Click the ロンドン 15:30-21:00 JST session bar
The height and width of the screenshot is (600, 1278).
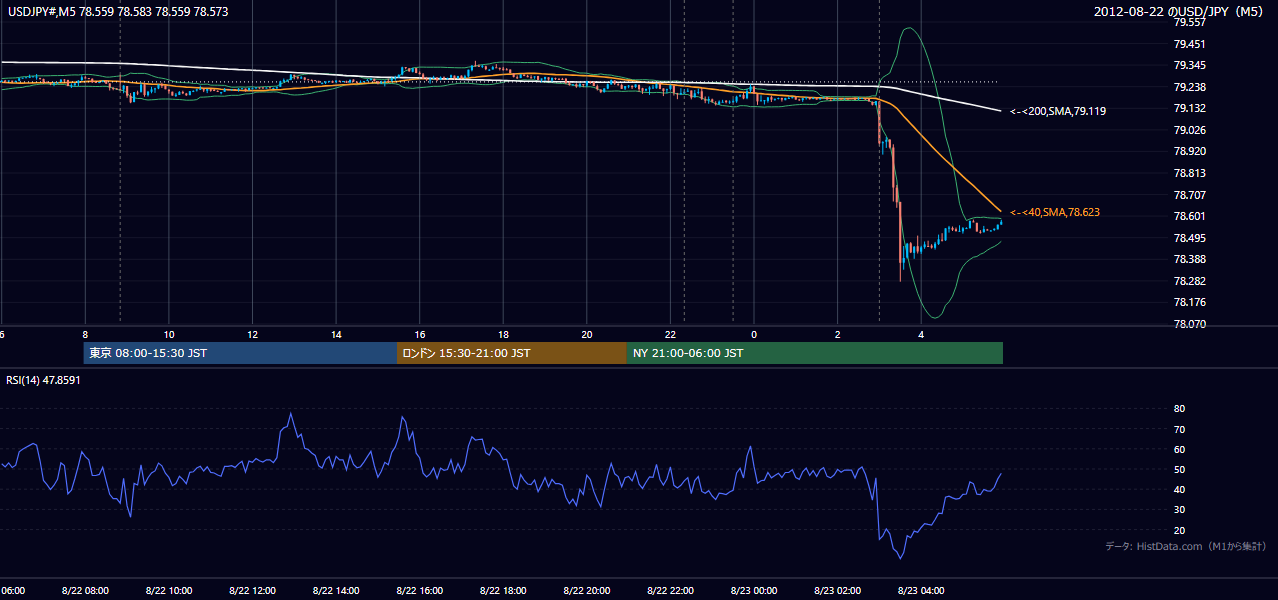(x=512, y=353)
